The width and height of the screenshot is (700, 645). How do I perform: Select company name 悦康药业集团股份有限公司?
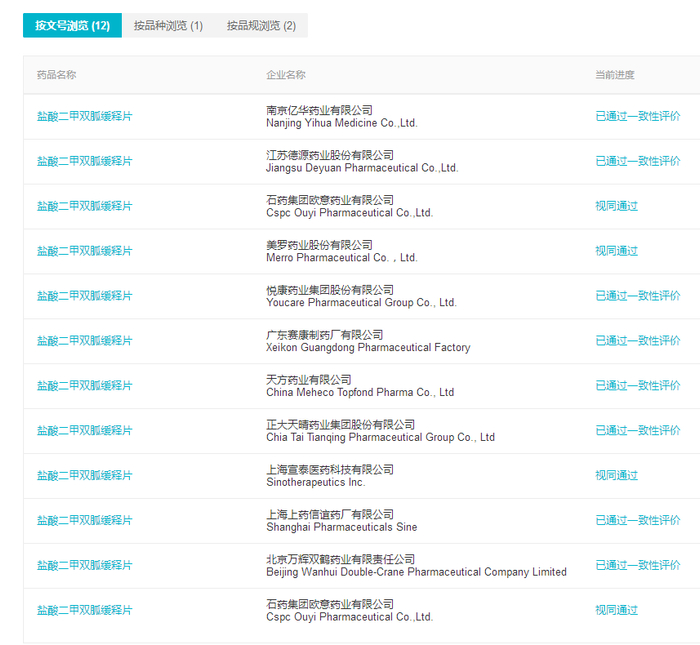pyautogui.click(x=330, y=290)
